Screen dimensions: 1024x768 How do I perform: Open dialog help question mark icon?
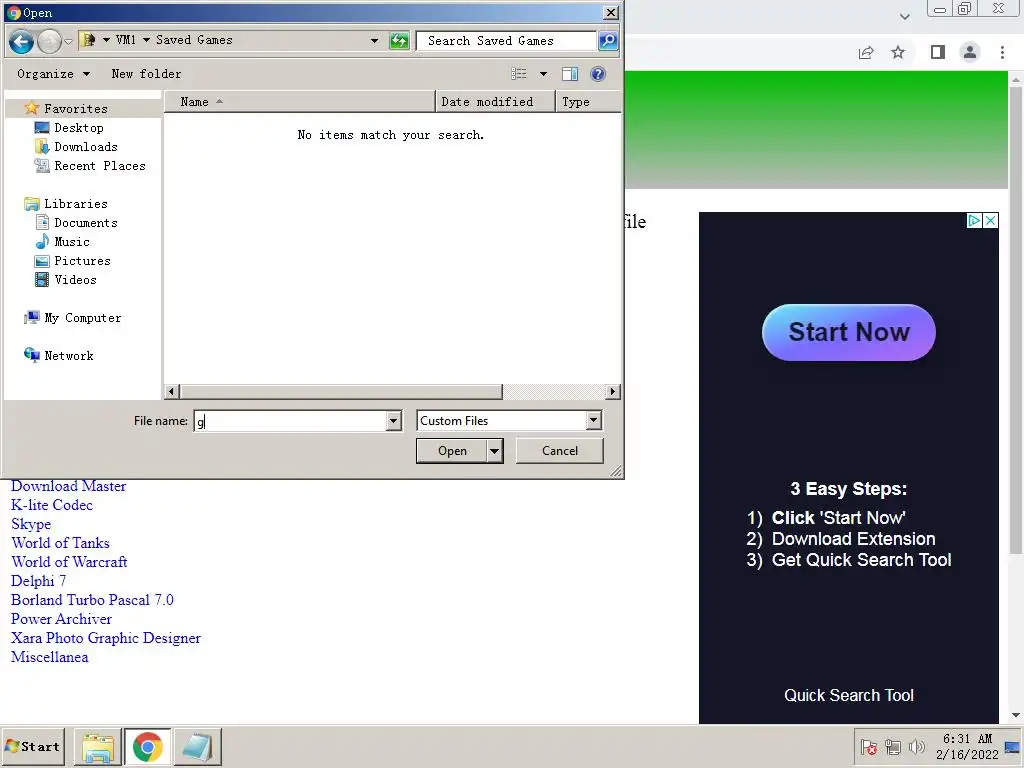[598, 74]
